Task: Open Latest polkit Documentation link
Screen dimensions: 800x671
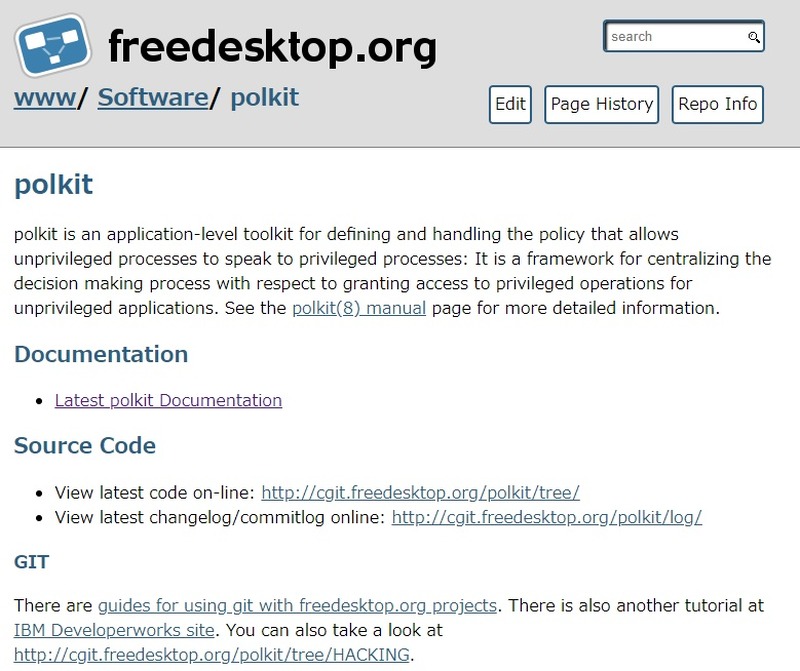Action: tap(168, 400)
